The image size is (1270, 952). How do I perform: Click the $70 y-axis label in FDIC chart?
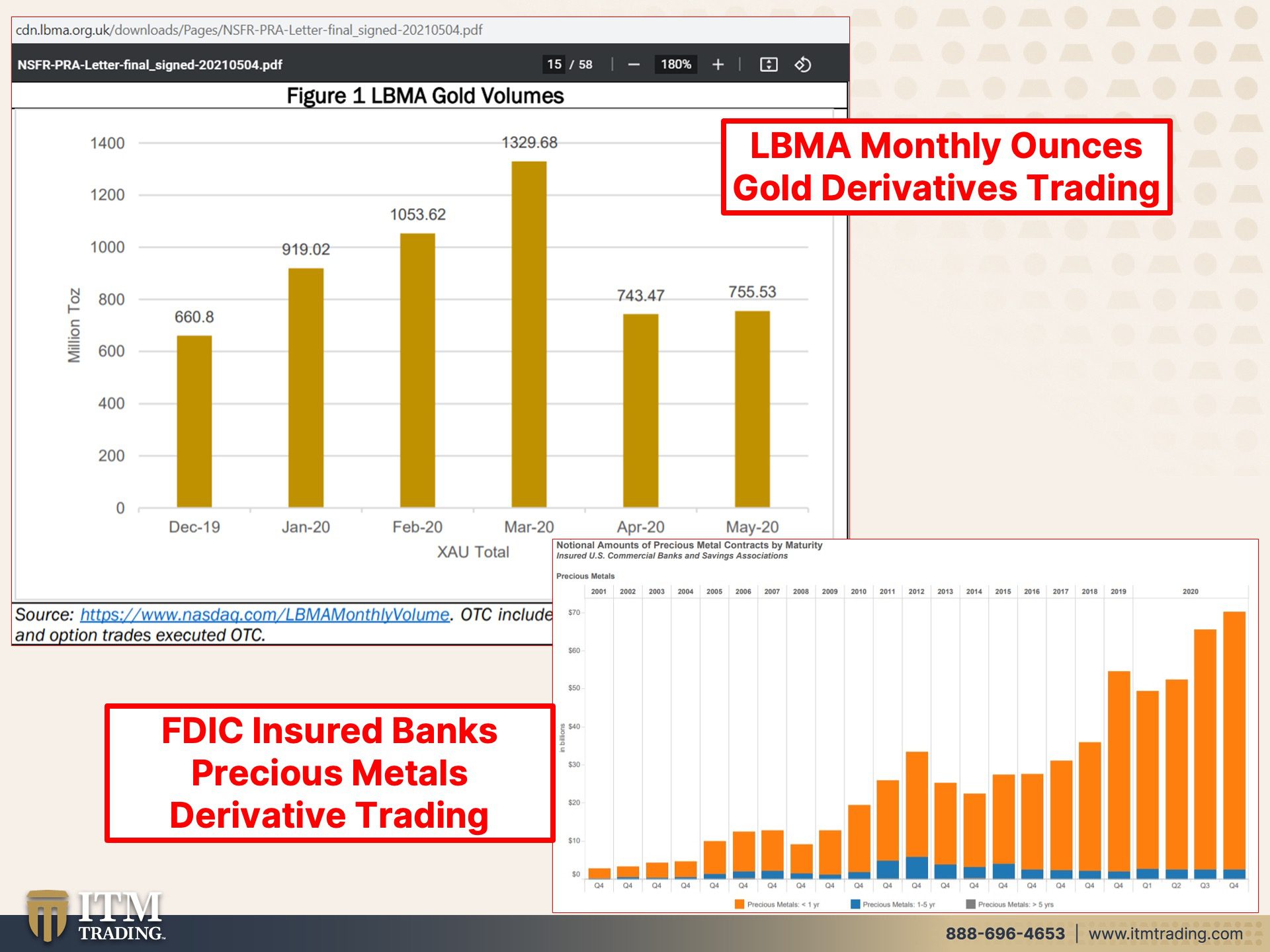(x=573, y=612)
